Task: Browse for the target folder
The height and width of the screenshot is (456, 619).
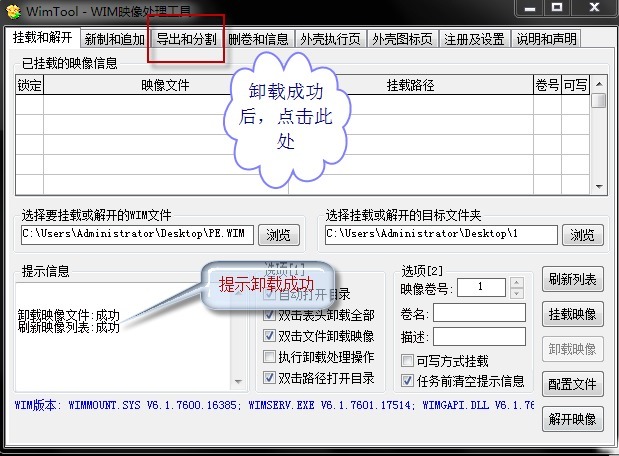Action: [x=583, y=235]
